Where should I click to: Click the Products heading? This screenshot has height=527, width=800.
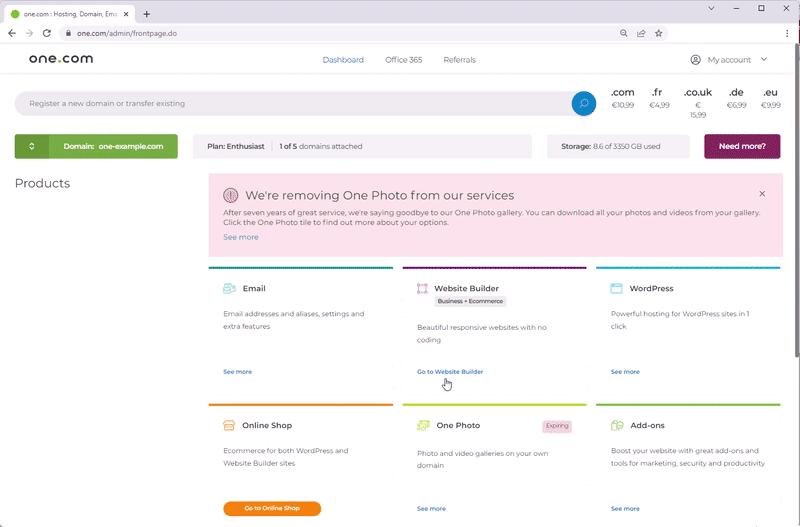(x=42, y=184)
